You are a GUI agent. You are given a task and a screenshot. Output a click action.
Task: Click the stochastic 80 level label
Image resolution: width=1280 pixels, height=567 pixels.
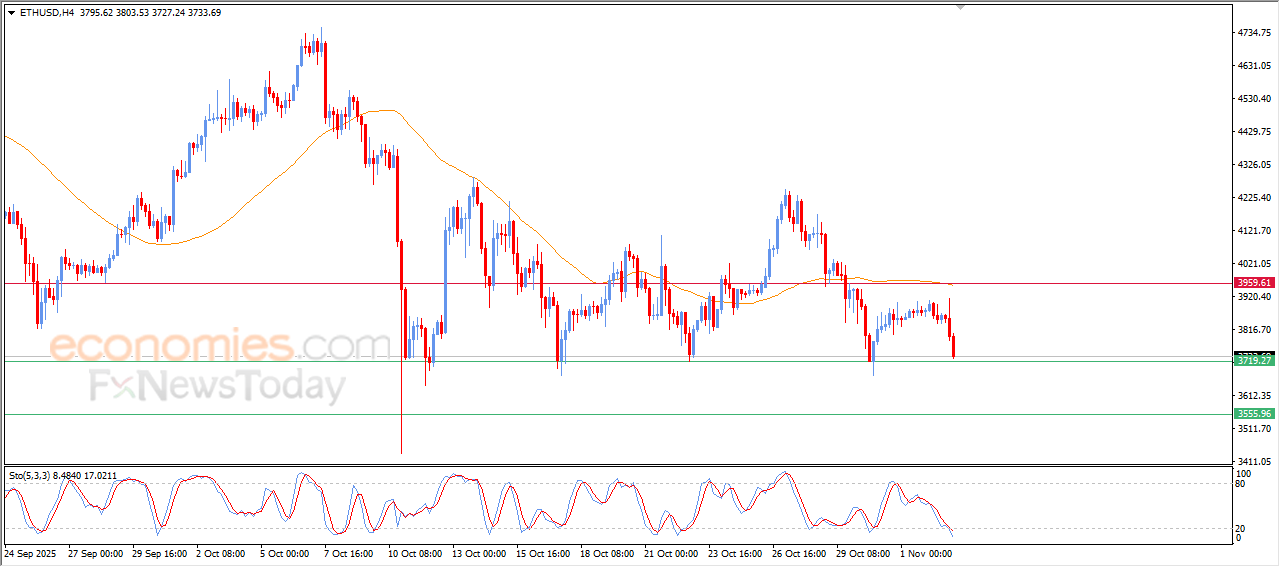[x=1241, y=484]
